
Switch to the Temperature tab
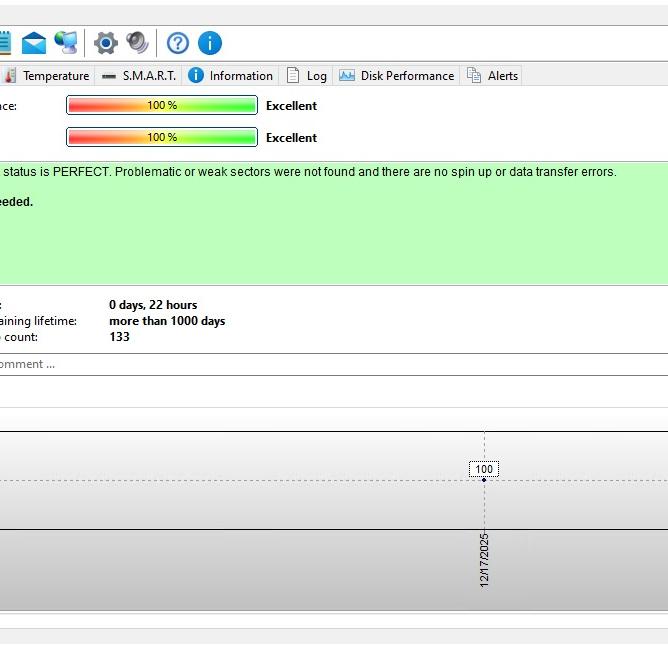[48, 76]
